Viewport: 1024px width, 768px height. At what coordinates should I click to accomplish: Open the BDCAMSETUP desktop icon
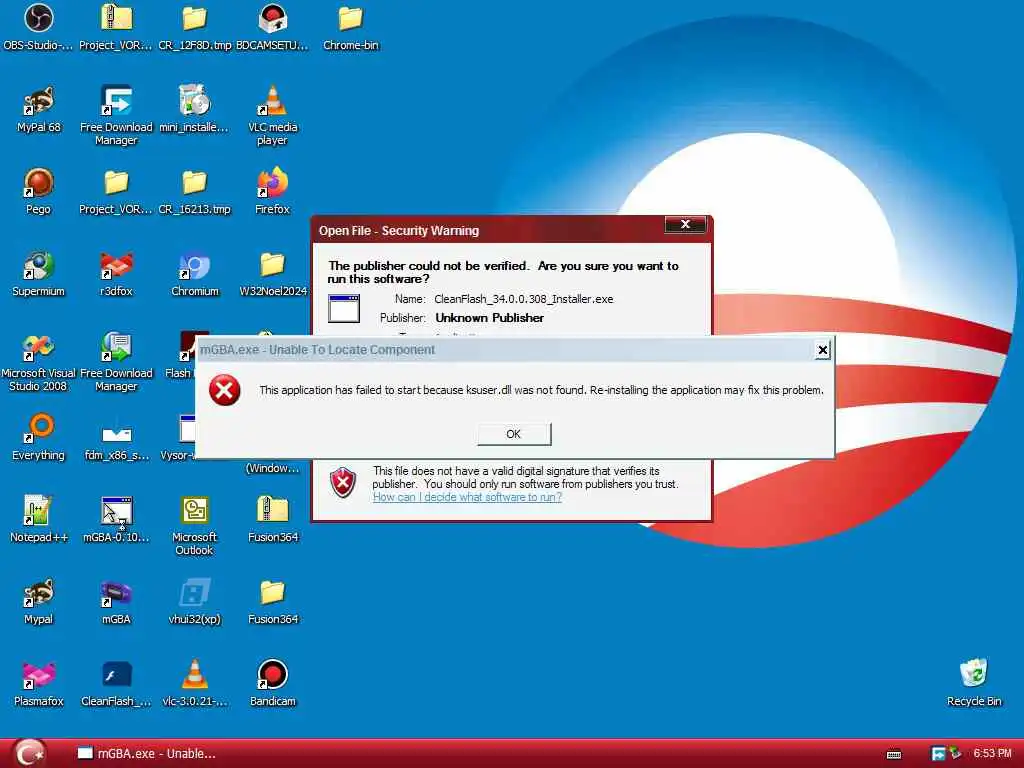[x=272, y=26]
